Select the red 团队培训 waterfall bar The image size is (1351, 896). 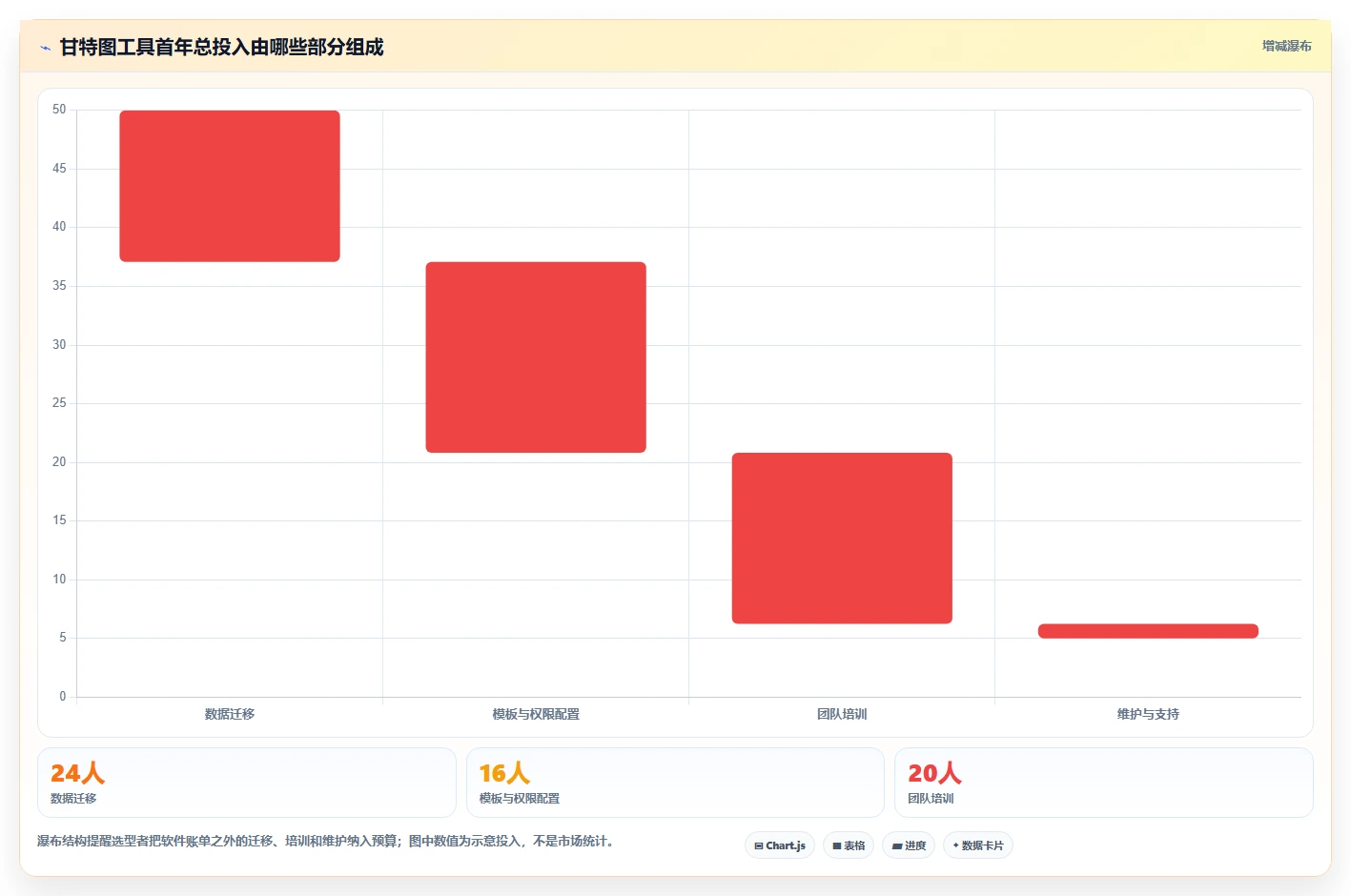842,539
